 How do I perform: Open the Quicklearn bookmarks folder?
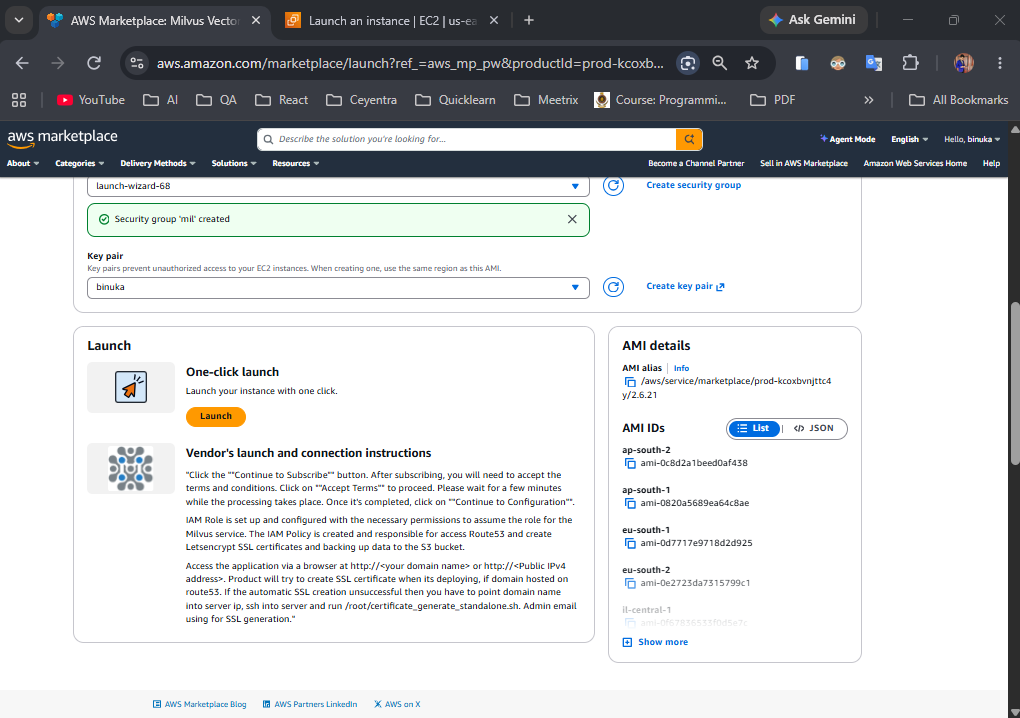coord(455,100)
